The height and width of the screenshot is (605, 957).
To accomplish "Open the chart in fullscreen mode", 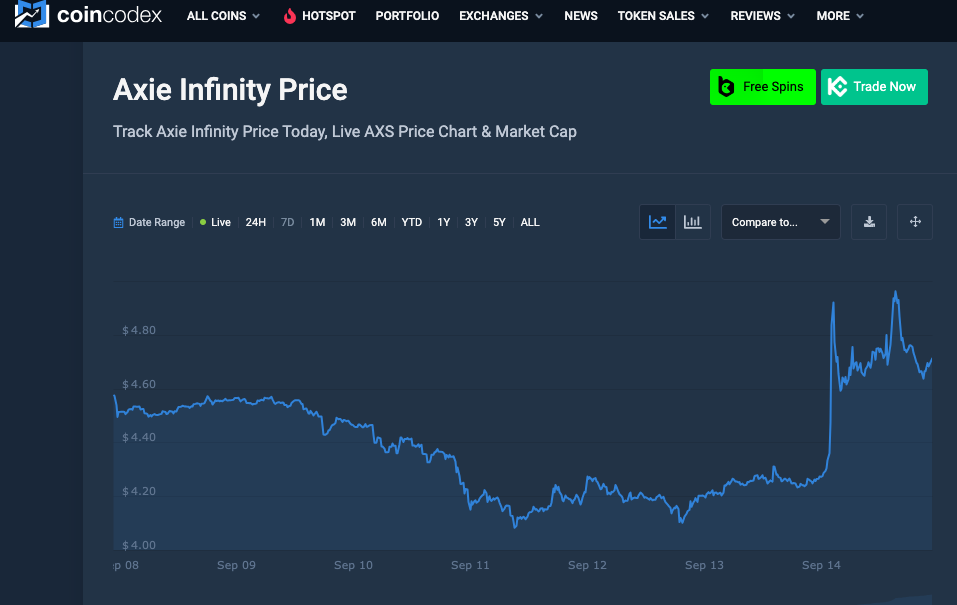I will (x=915, y=222).
